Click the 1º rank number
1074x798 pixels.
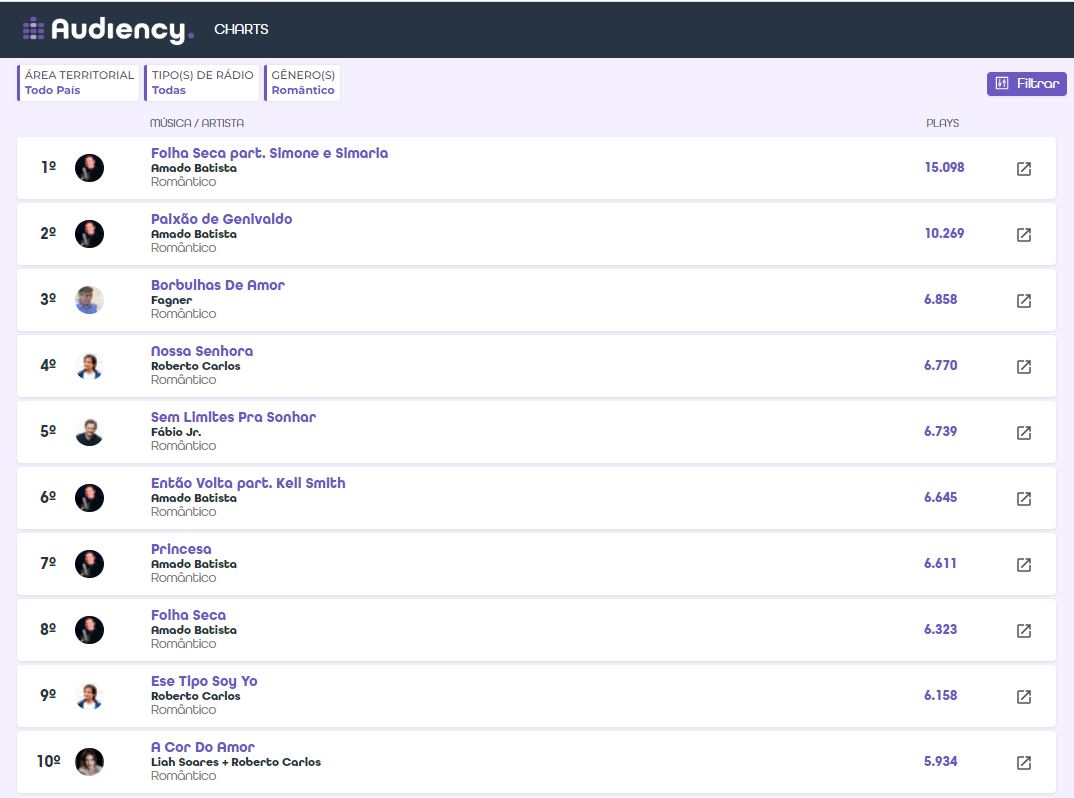pos(49,167)
